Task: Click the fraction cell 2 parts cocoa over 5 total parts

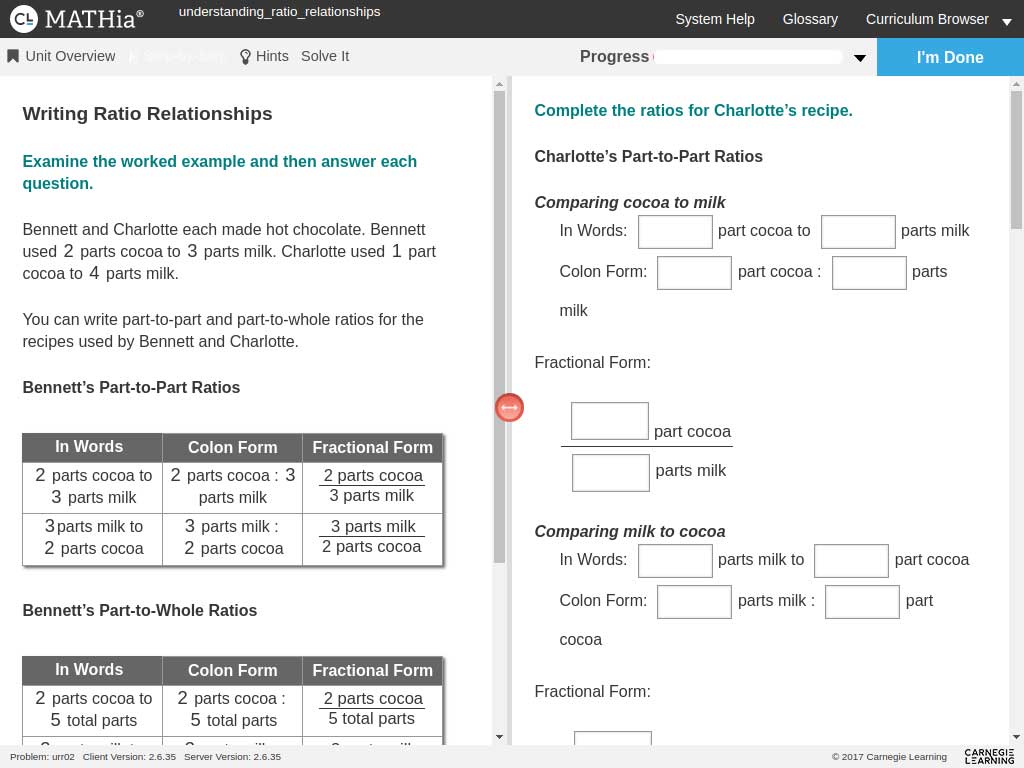Action: [x=372, y=709]
